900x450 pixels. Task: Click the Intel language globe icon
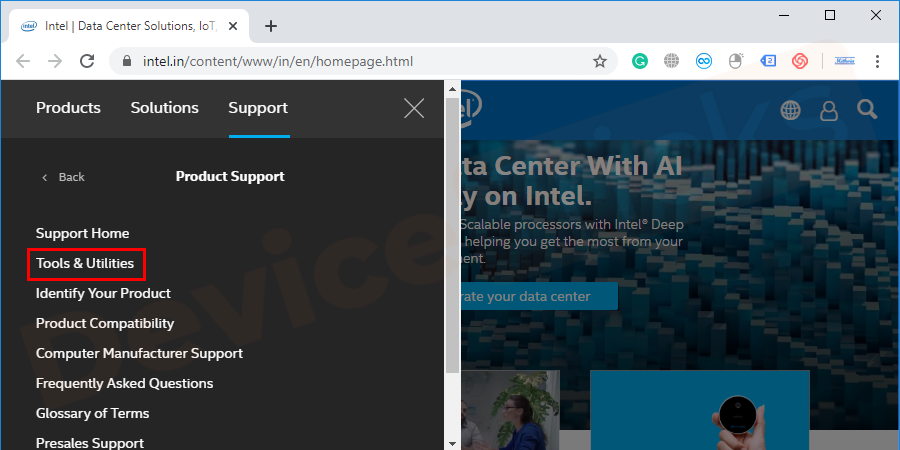790,110
